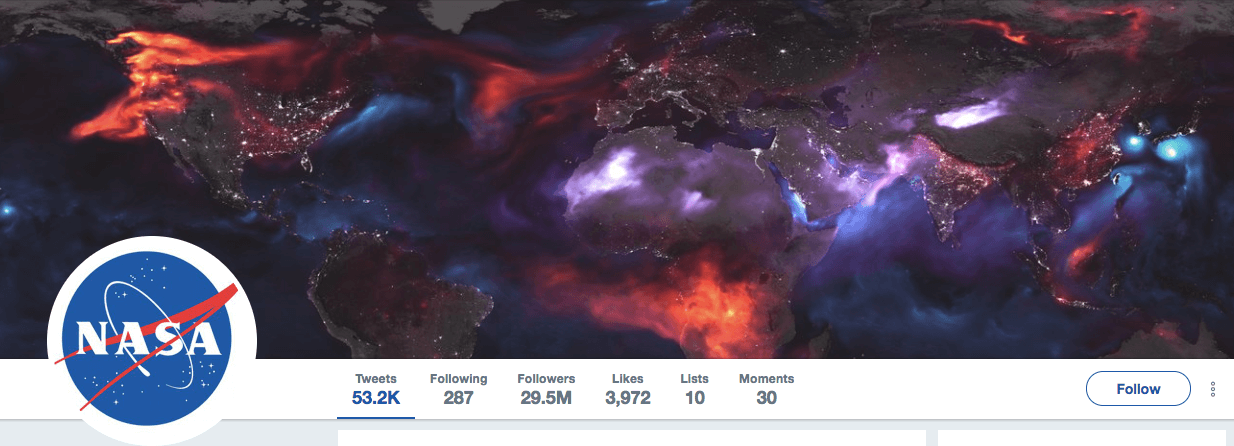This screenshot has width=1234, height=446.
Task: Open the Lists tab label
Action: click(x=694, y=379)
